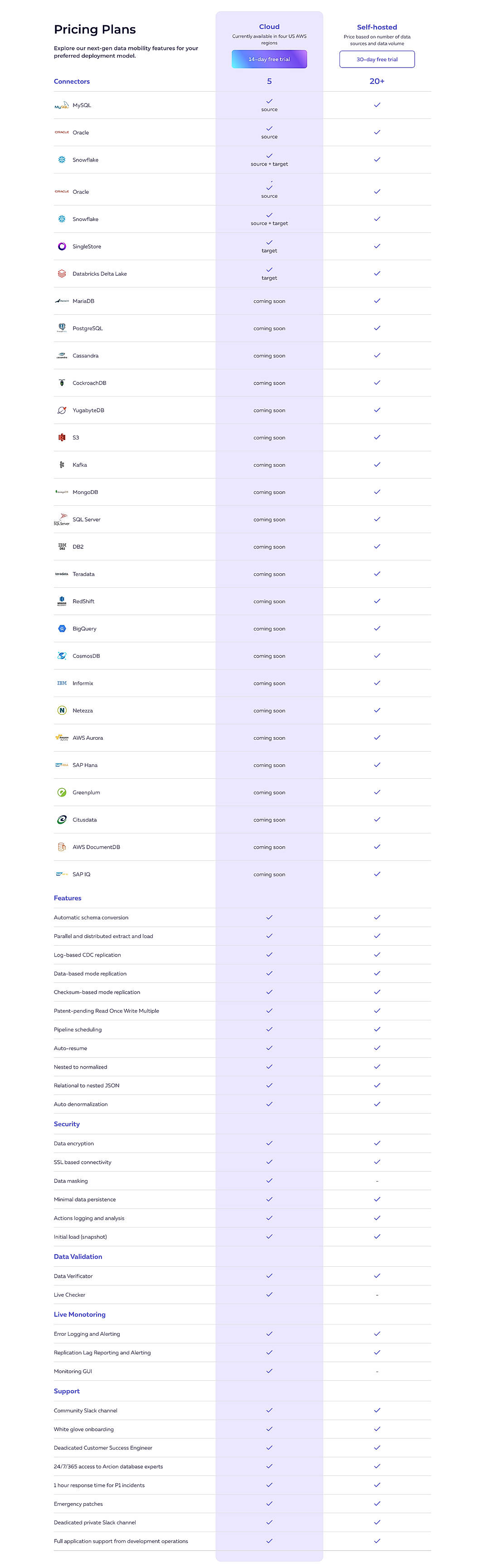This screenshot has height=1568, width=485.
Task: Toggle the Self-hosted checkmark for Auto-resume
Action: 377,1048
